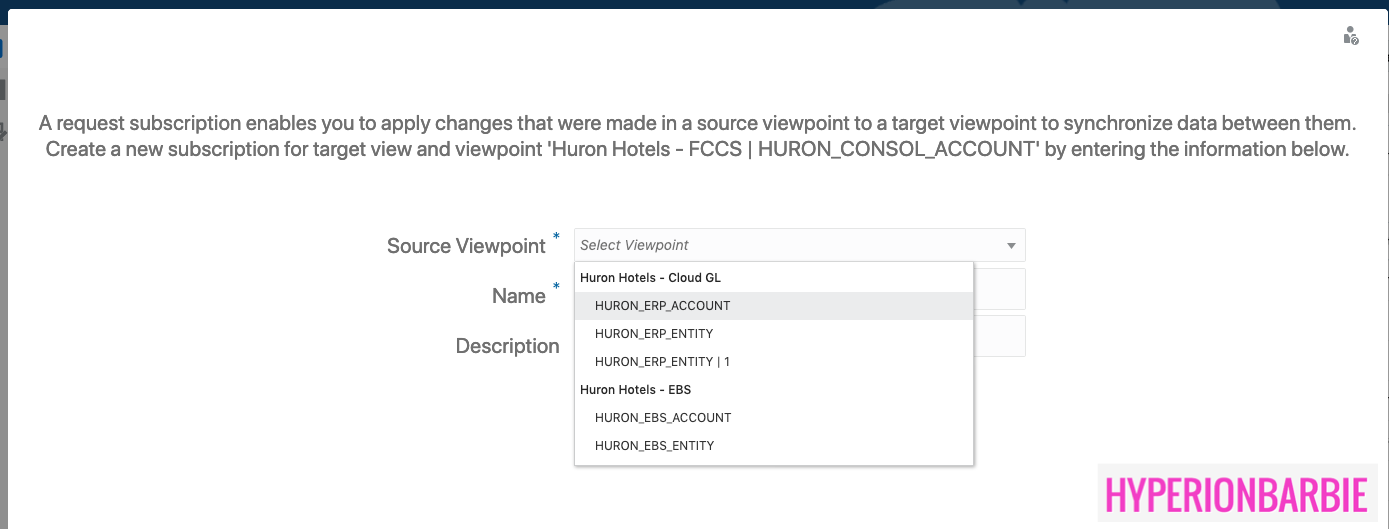Select HURON_ERP_ACCOUNT from the viewpoint list

pos(662,306)
